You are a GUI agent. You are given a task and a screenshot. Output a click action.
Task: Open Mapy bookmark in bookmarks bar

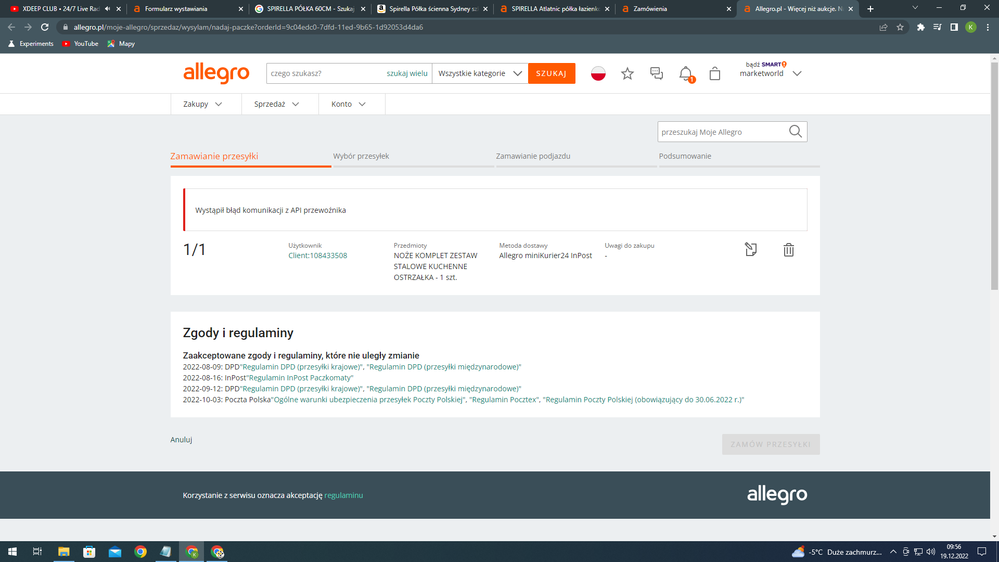pyautogui.click(x=121, y=44)
